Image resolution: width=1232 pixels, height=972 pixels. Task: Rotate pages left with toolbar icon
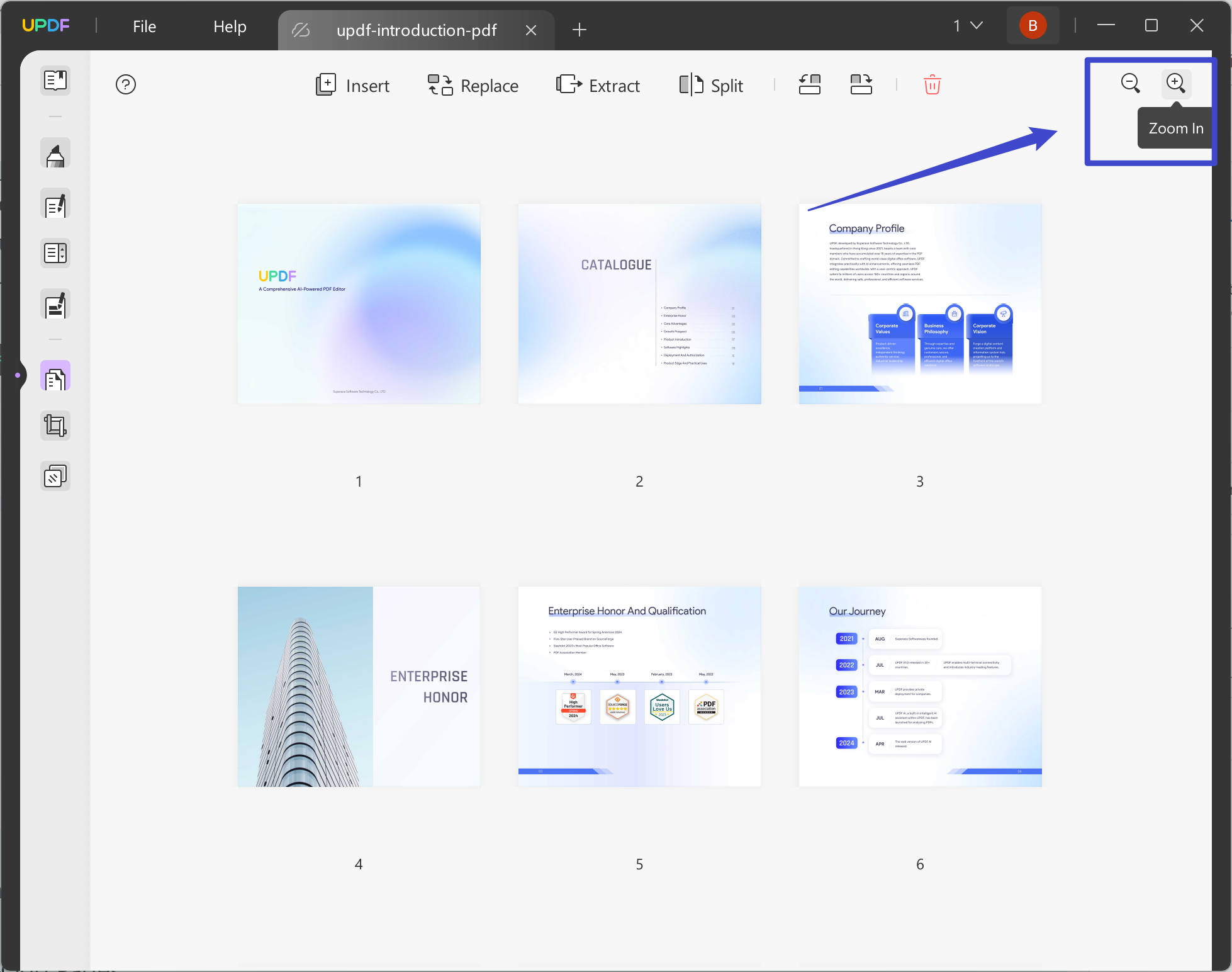[809, 84]
